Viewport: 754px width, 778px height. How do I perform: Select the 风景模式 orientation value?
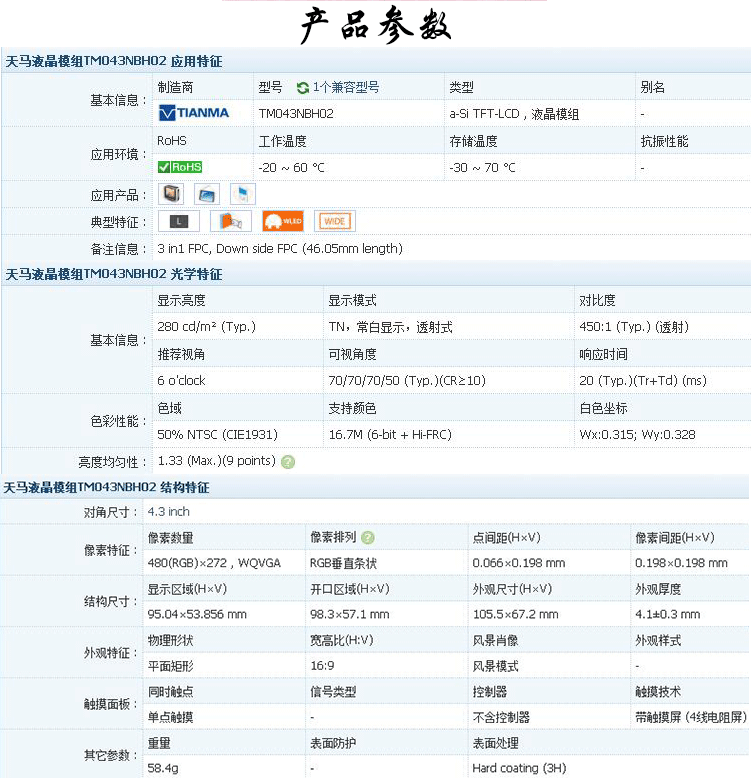[496, 666]
